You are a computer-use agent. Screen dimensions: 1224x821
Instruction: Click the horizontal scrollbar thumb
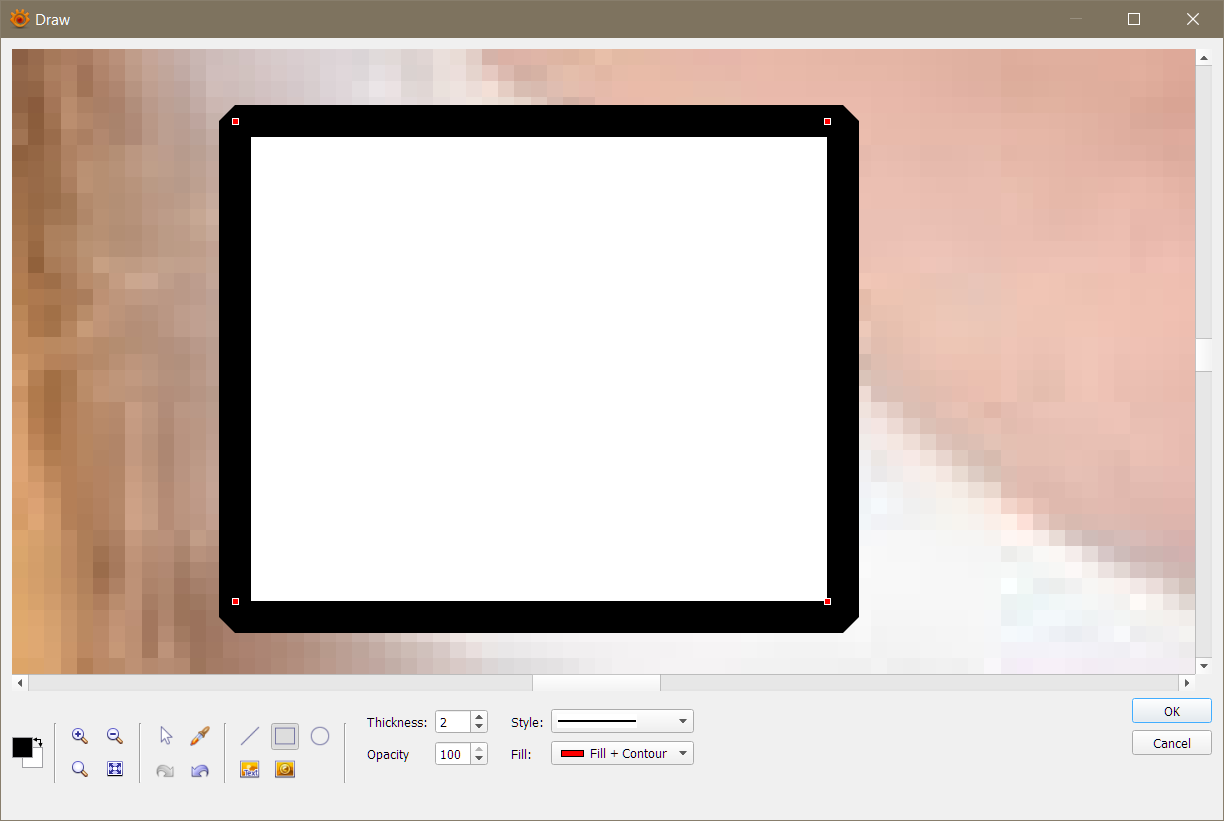596,683
